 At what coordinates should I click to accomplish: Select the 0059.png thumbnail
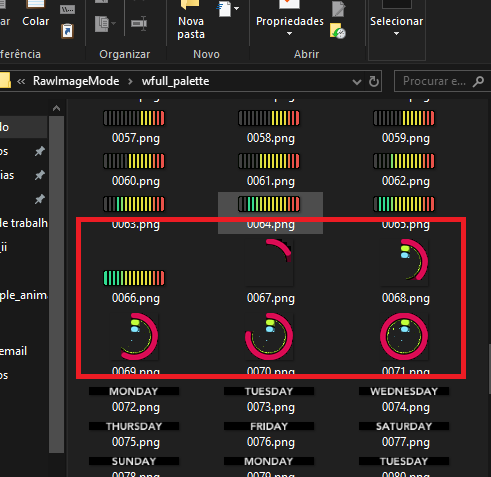point(404,118)
